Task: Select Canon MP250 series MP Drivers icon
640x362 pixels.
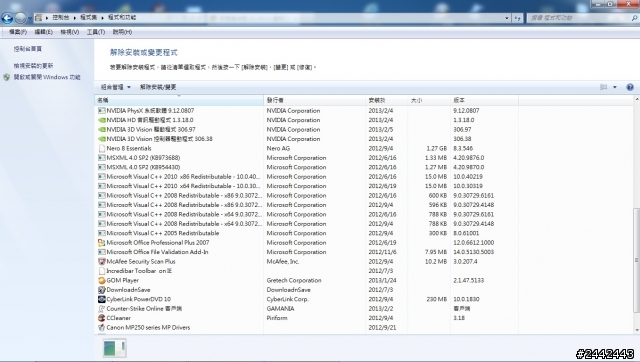Action: 102,327
